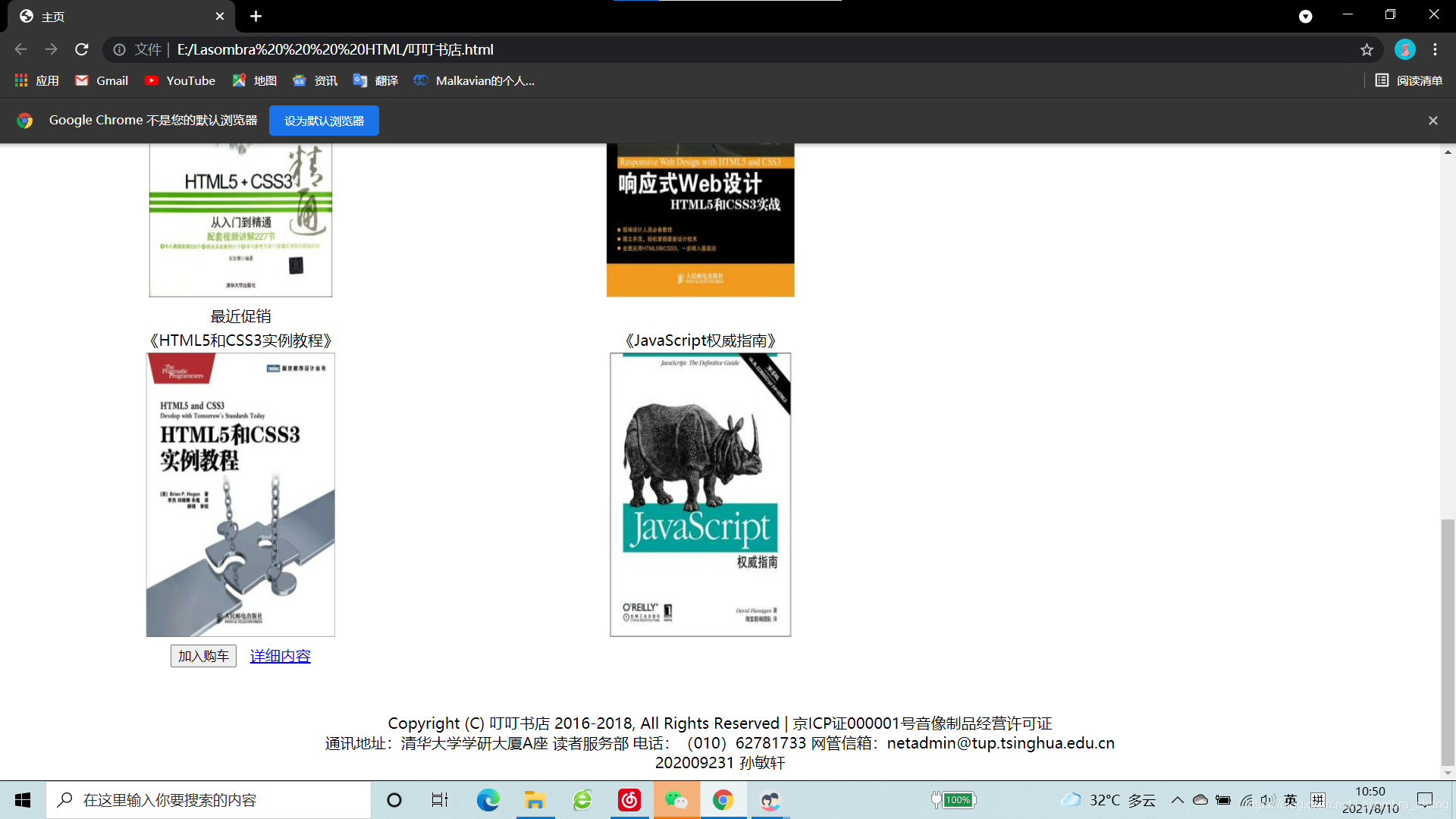1456x819 pixels.
Task: Open weather 32°C 多云 widget
Action: [x=1109, y=800]
